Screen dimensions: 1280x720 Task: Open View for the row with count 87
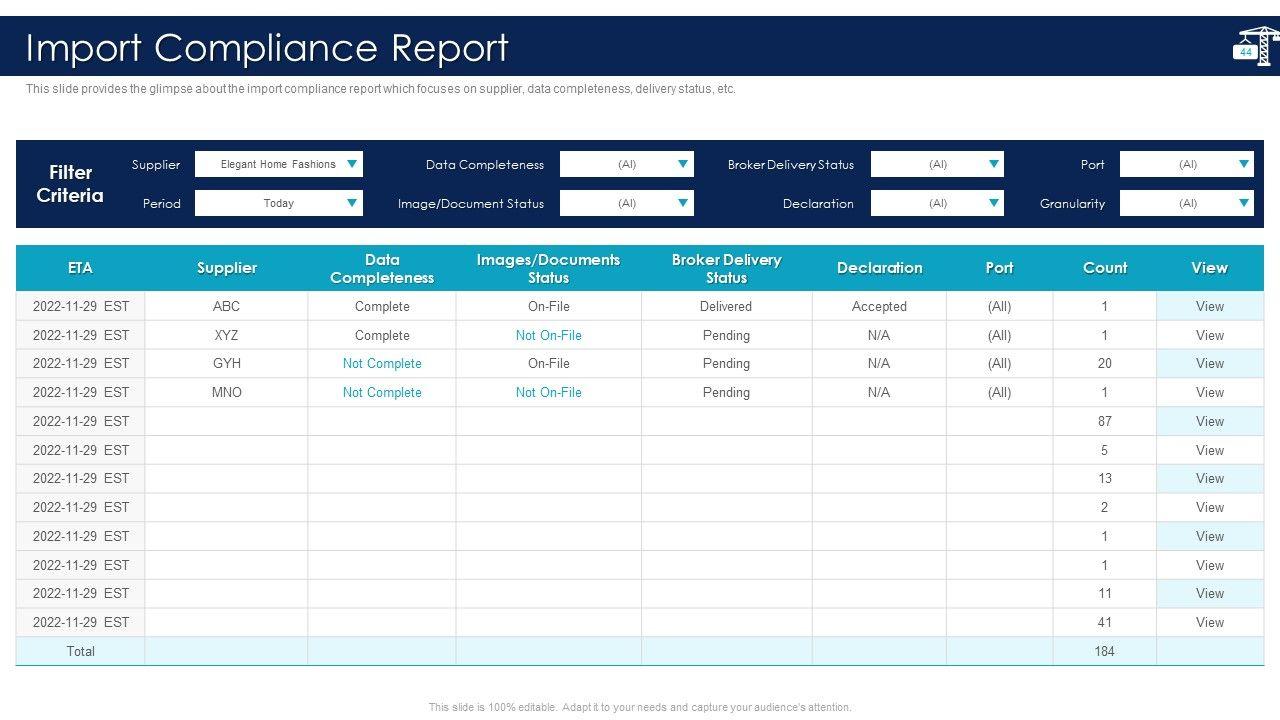[x=1209, y=421]
